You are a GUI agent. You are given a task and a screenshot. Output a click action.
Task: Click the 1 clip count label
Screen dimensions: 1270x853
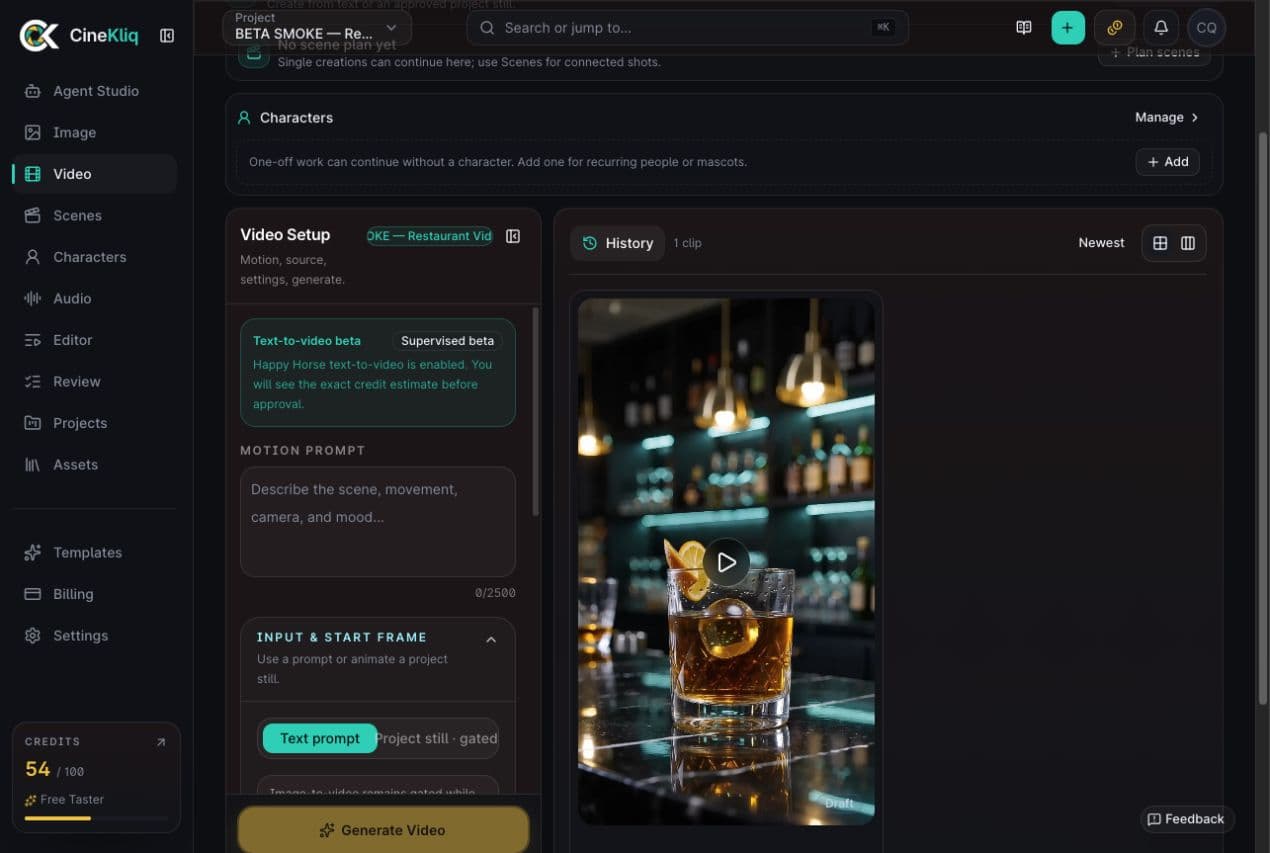coord(687,243)
